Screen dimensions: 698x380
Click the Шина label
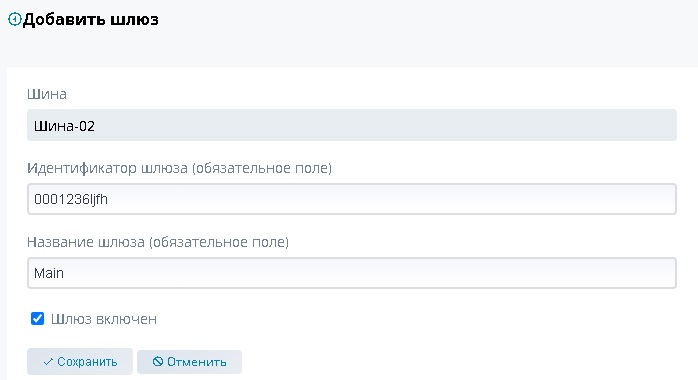click(x=47, y=94)
